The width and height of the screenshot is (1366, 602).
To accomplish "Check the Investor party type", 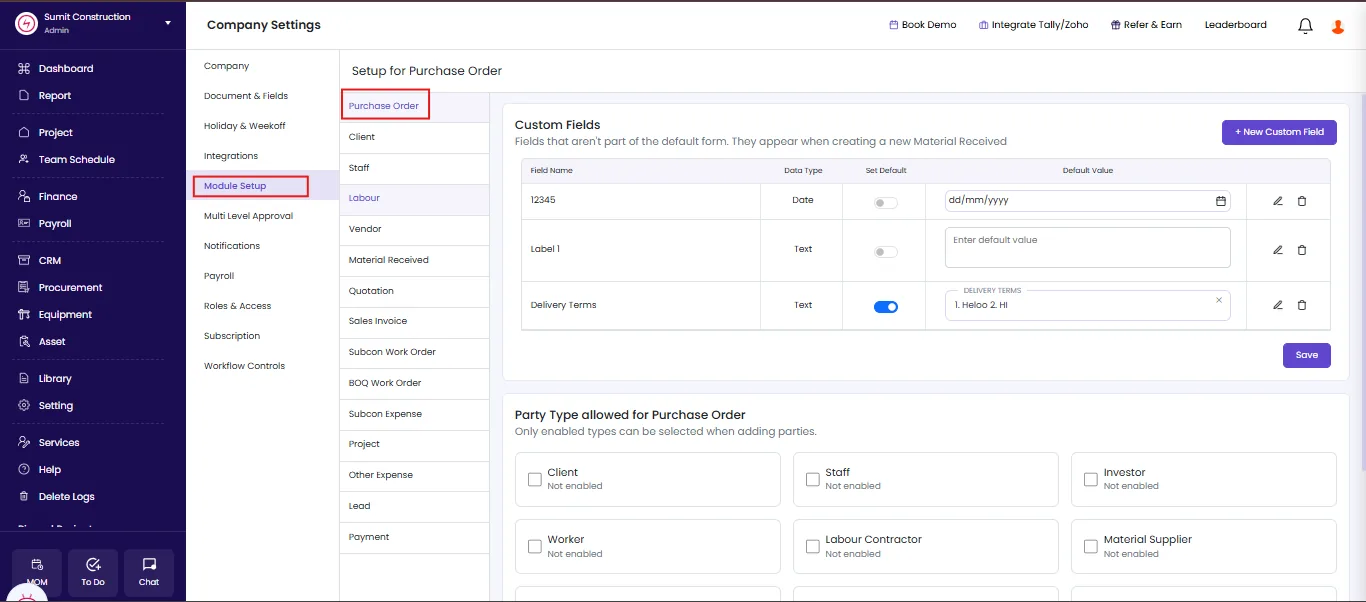I will click(x=1090, y=479).
